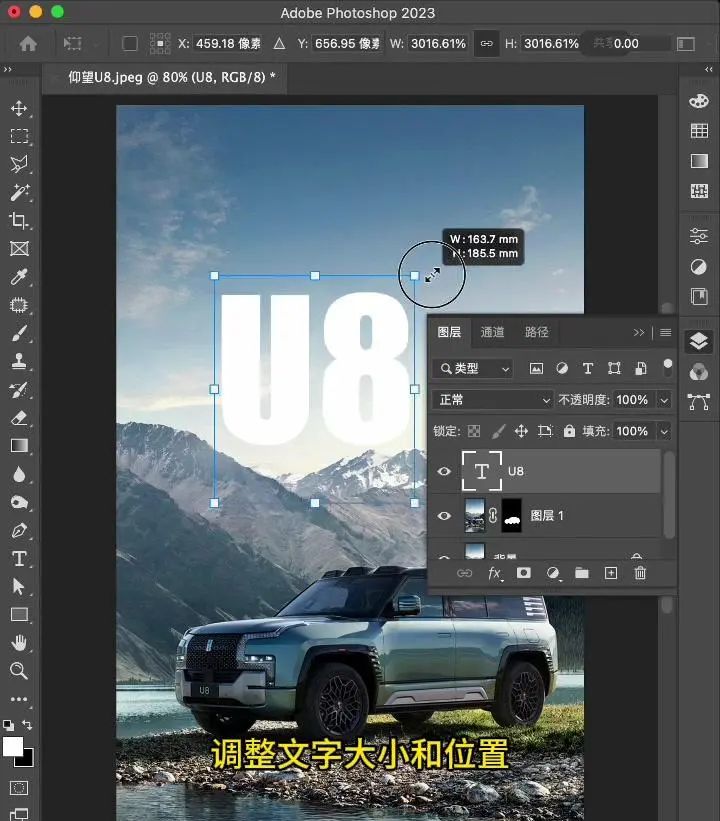This screenshot has height=821, width=720.
Task: Lock transparent pixels of the layer
Action: tap(474, 431)
